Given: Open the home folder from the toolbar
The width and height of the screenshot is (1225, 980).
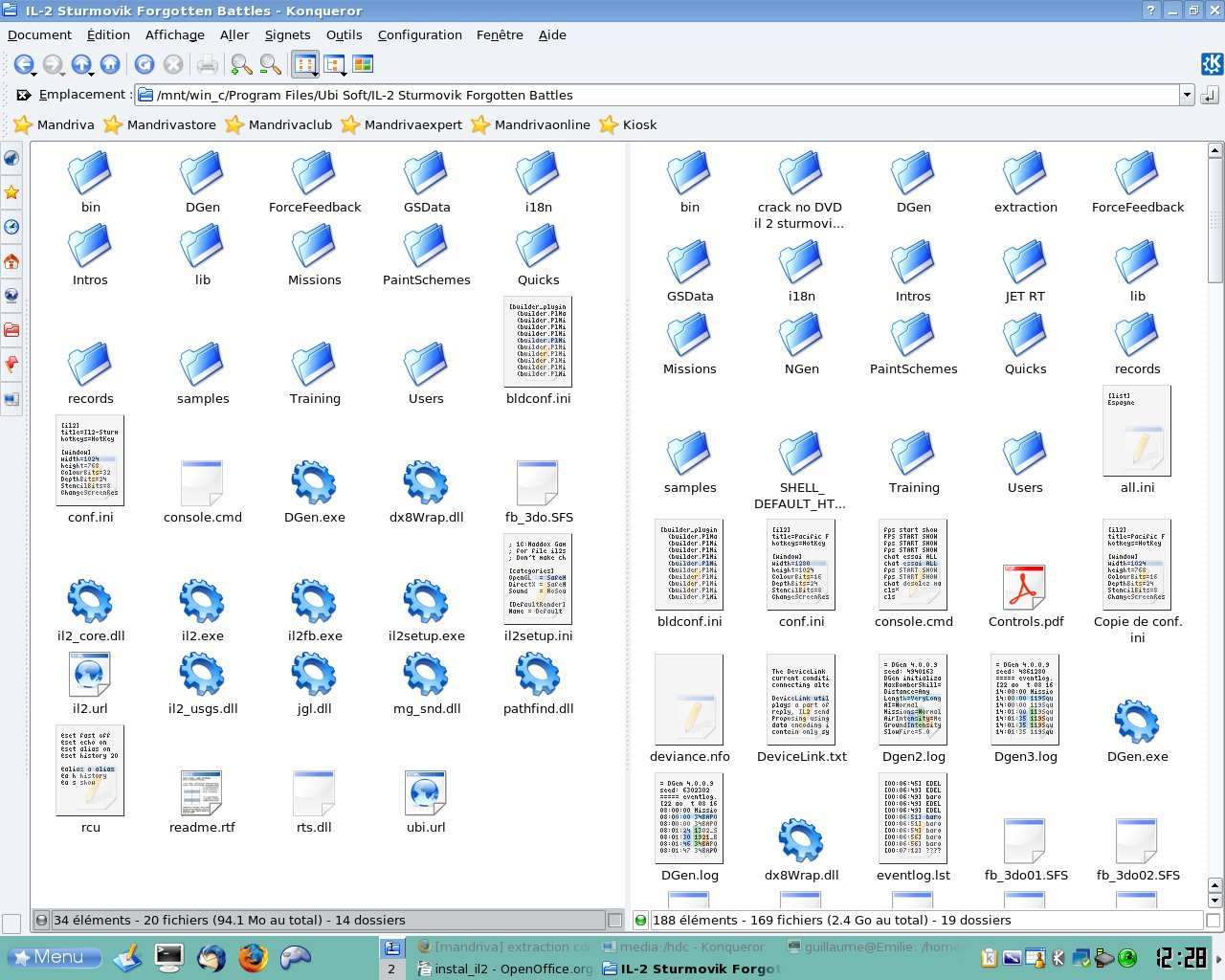Looking at the screenshot, I should (110, 64).
